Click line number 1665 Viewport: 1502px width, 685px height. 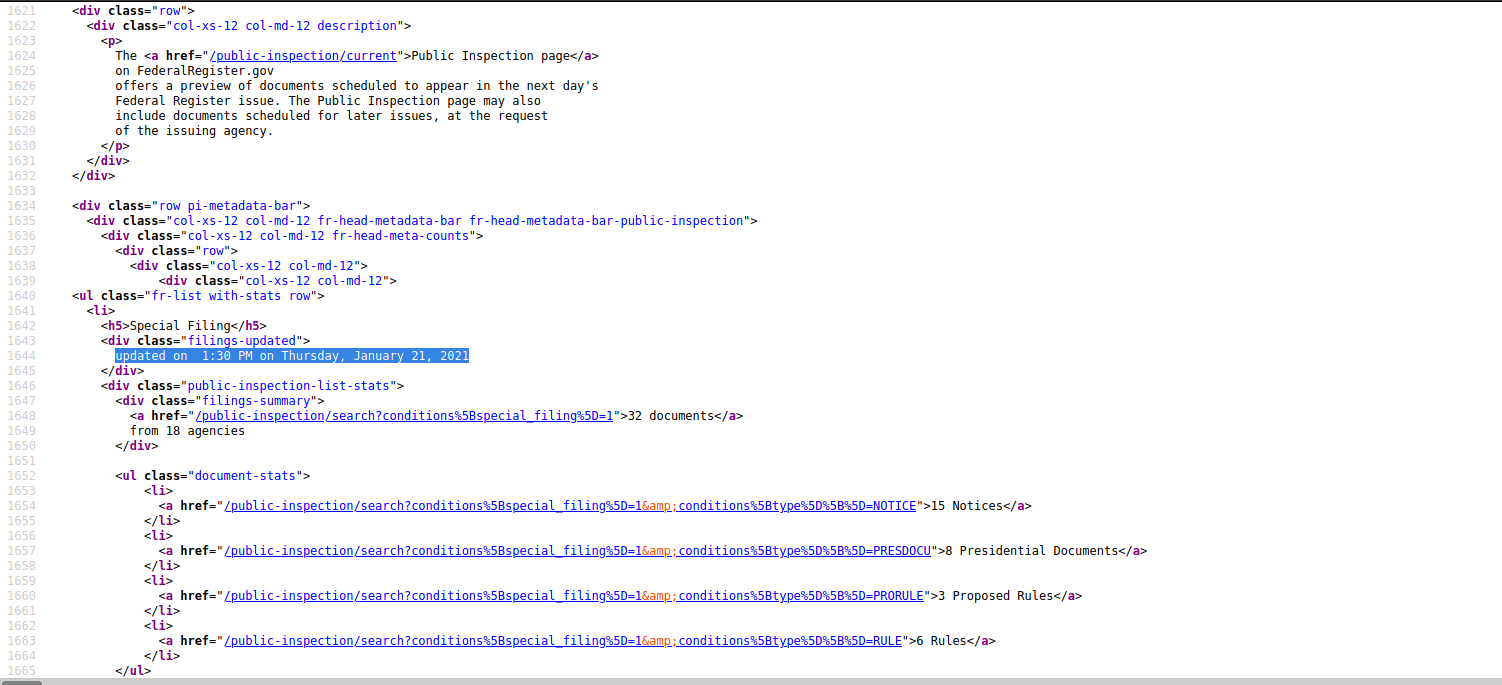pos(21,671)
